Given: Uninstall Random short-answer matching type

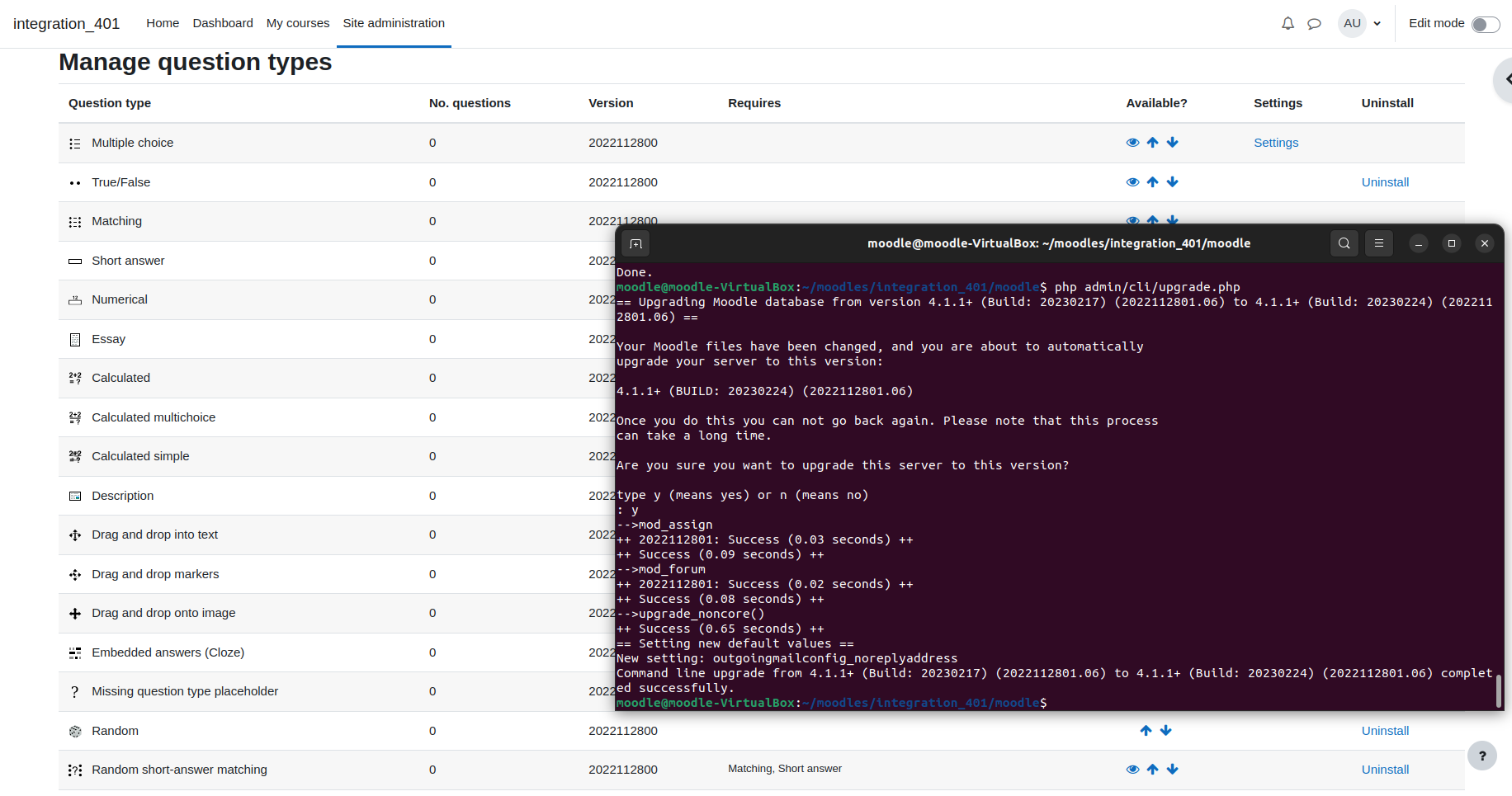Looking at the screenshot, I should coord(1385,770).
